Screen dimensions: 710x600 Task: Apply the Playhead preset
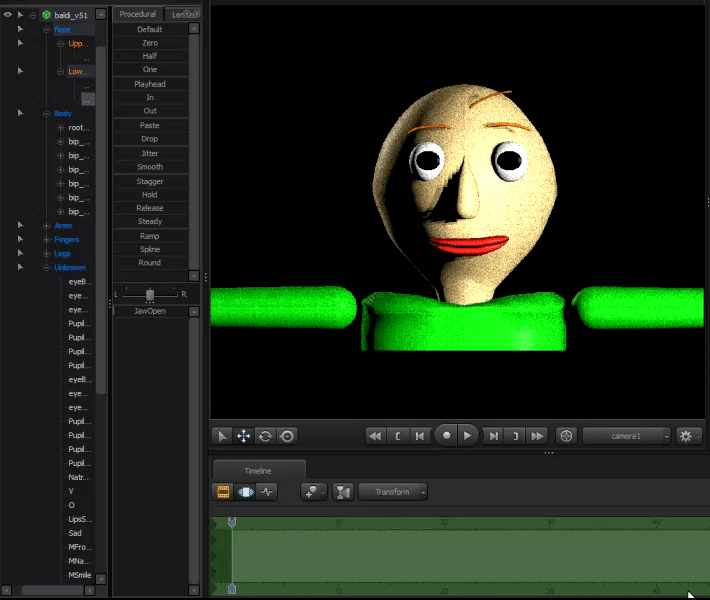(150, 84)
